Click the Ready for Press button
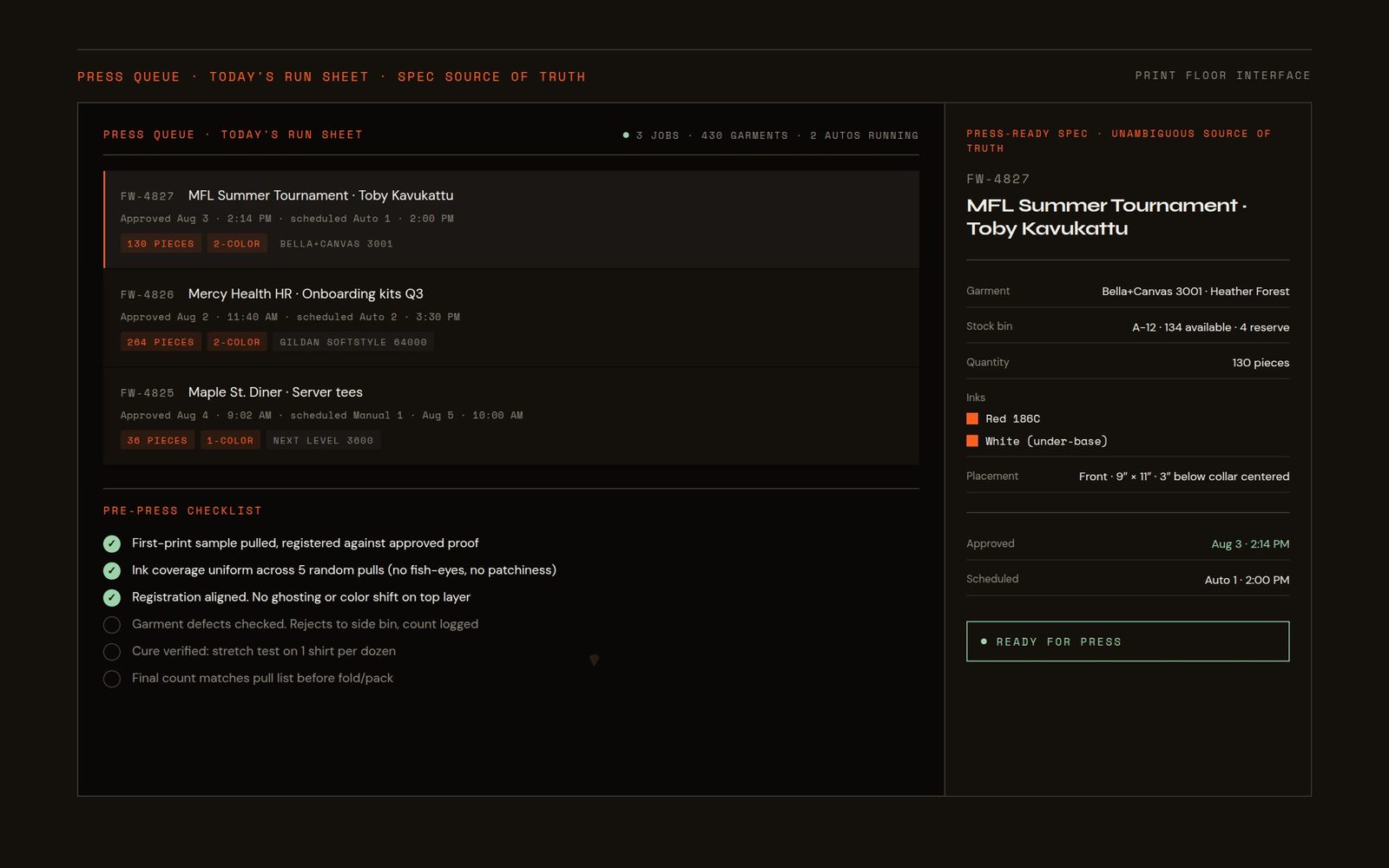Screen dimensions: 1389x868 click(1128, 641)
